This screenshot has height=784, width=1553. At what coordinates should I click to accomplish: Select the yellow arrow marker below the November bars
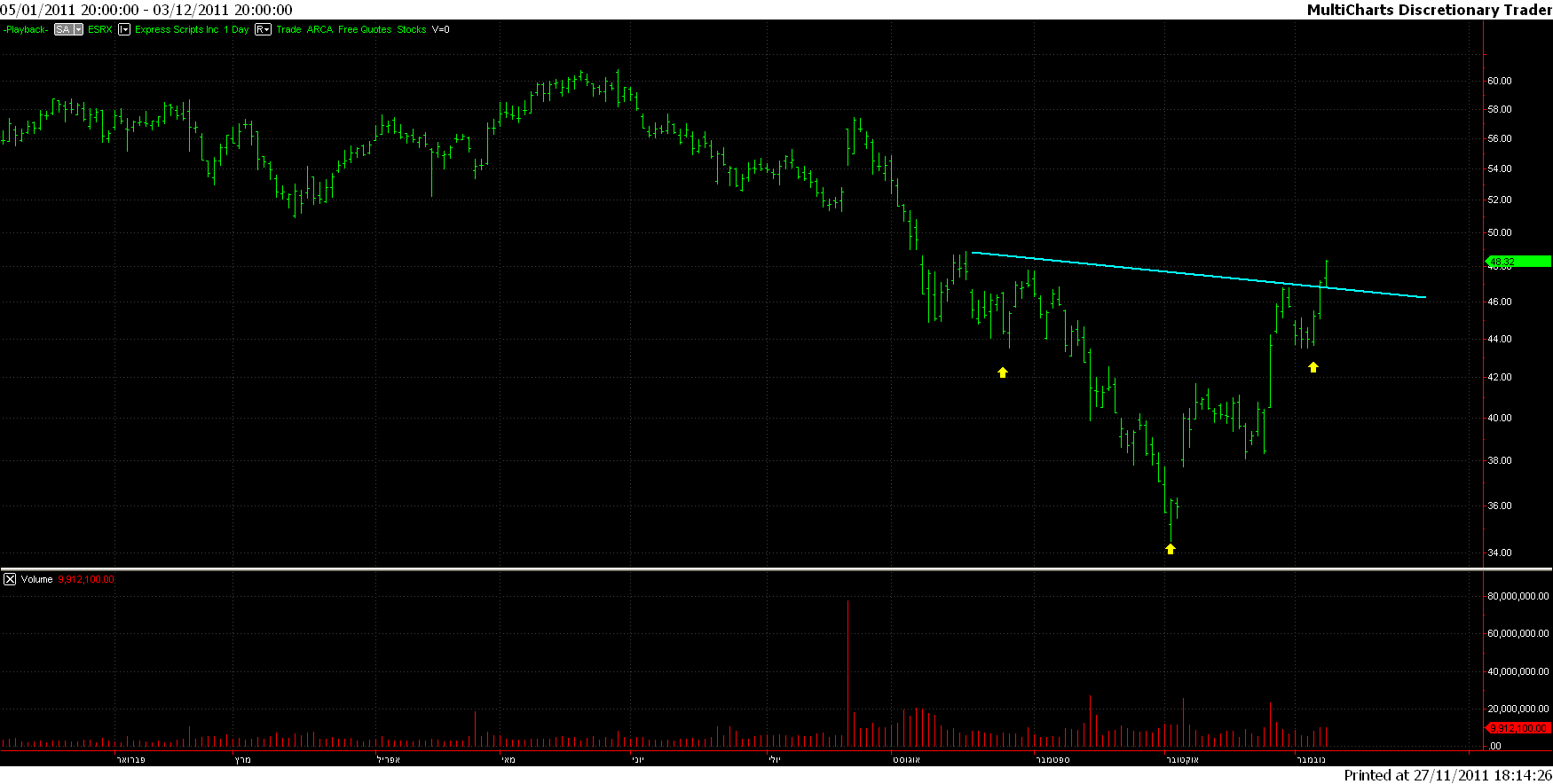click(1313, 367)
